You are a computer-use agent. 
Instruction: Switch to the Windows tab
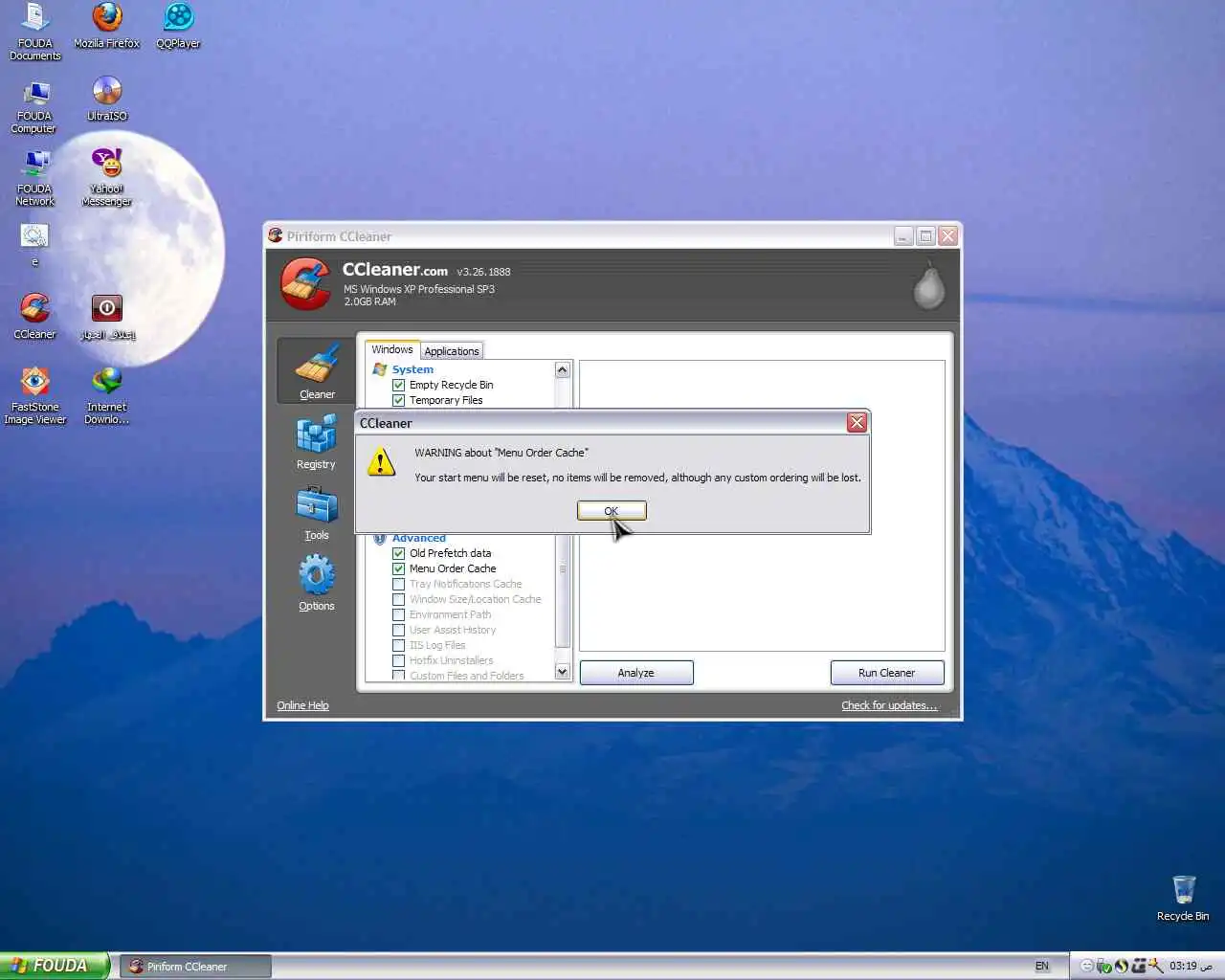[392, 349]
